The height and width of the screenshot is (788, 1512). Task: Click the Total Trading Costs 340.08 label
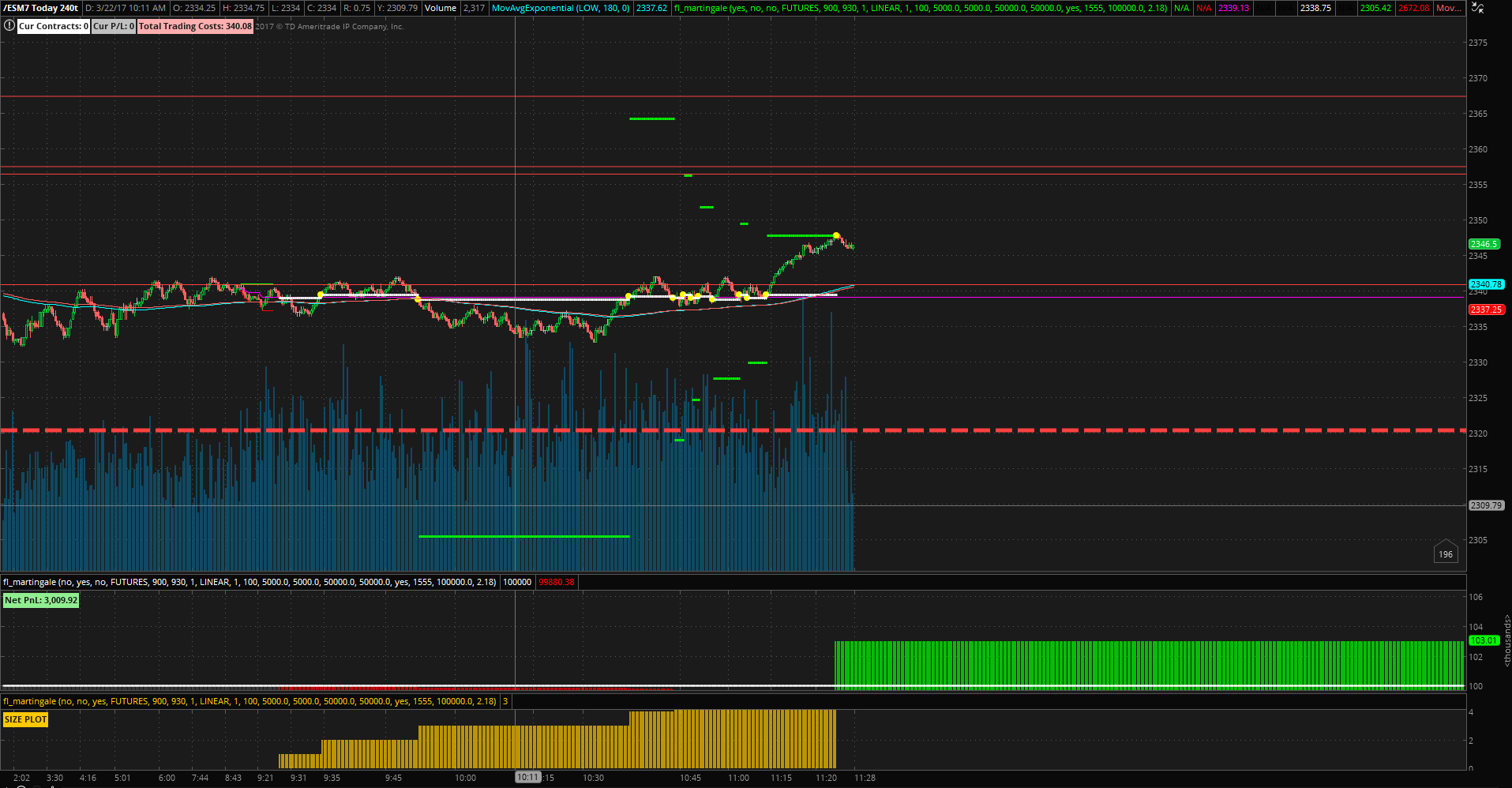pyautogui.click(x=195, y=26)
